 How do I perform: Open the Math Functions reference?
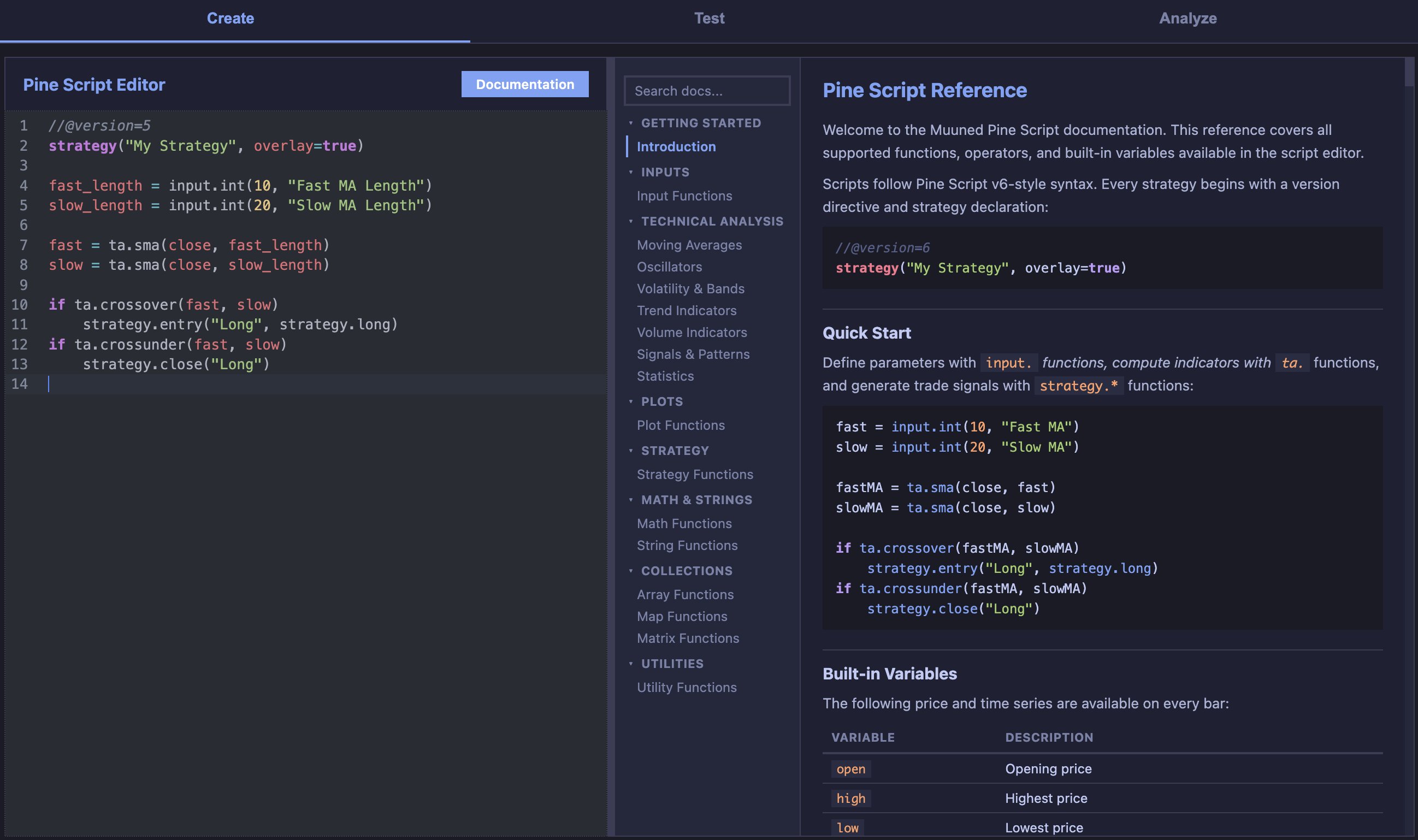[684, 523]
